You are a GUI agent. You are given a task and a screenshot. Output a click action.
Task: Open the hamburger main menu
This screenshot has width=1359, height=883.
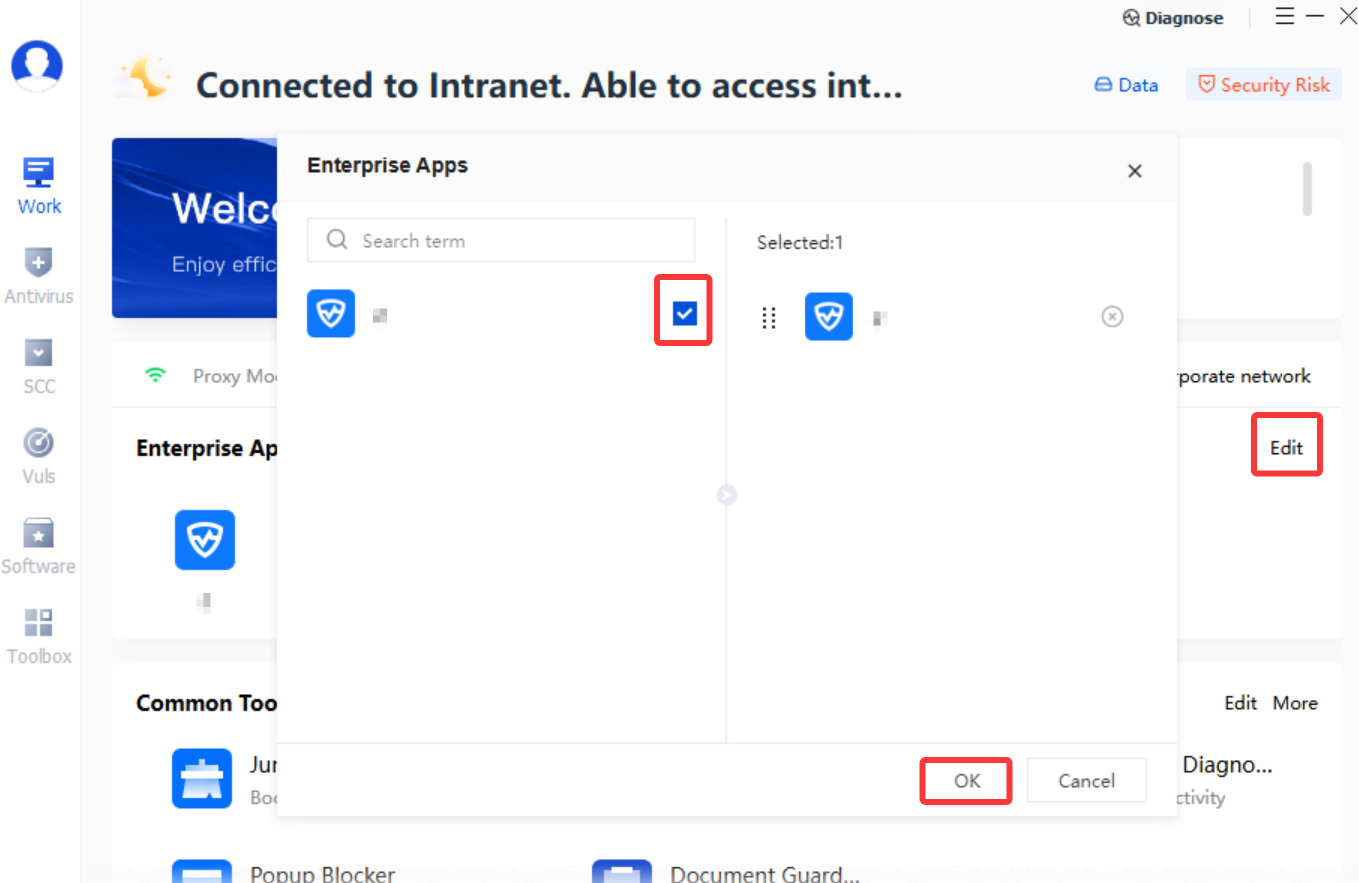point(1285,17)
